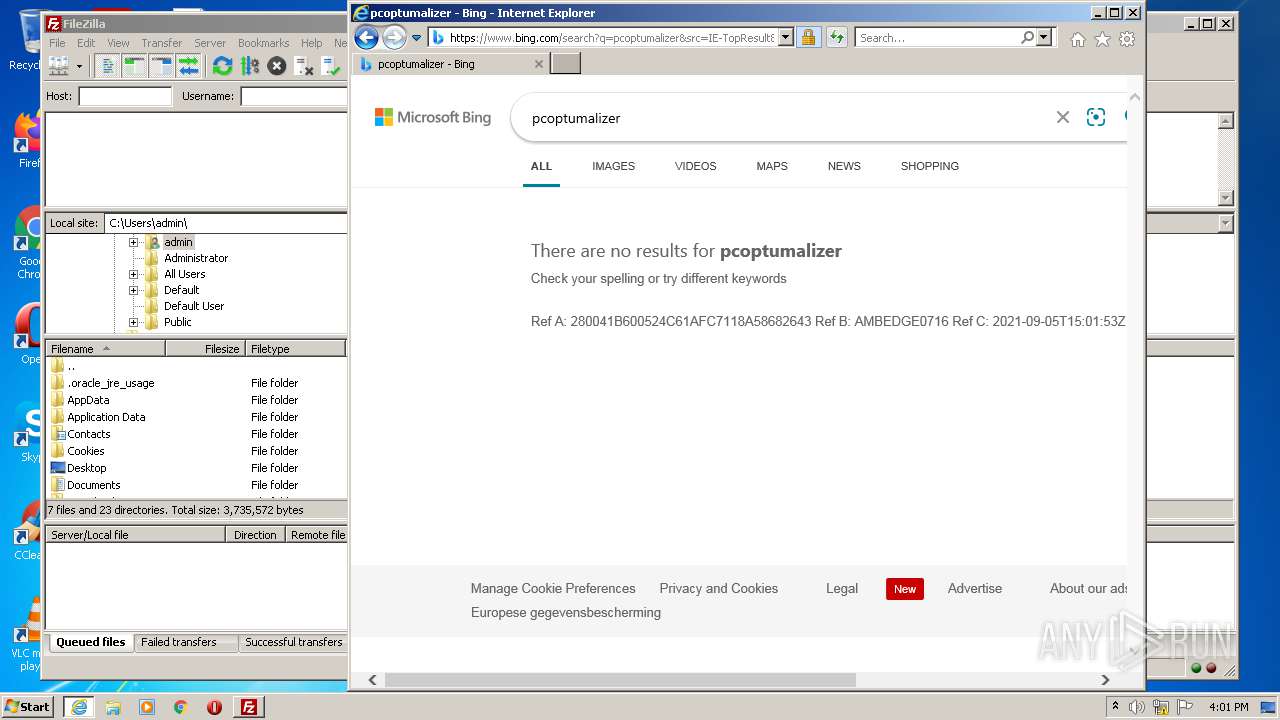Open a new IE tab

(x=566, y=64)
